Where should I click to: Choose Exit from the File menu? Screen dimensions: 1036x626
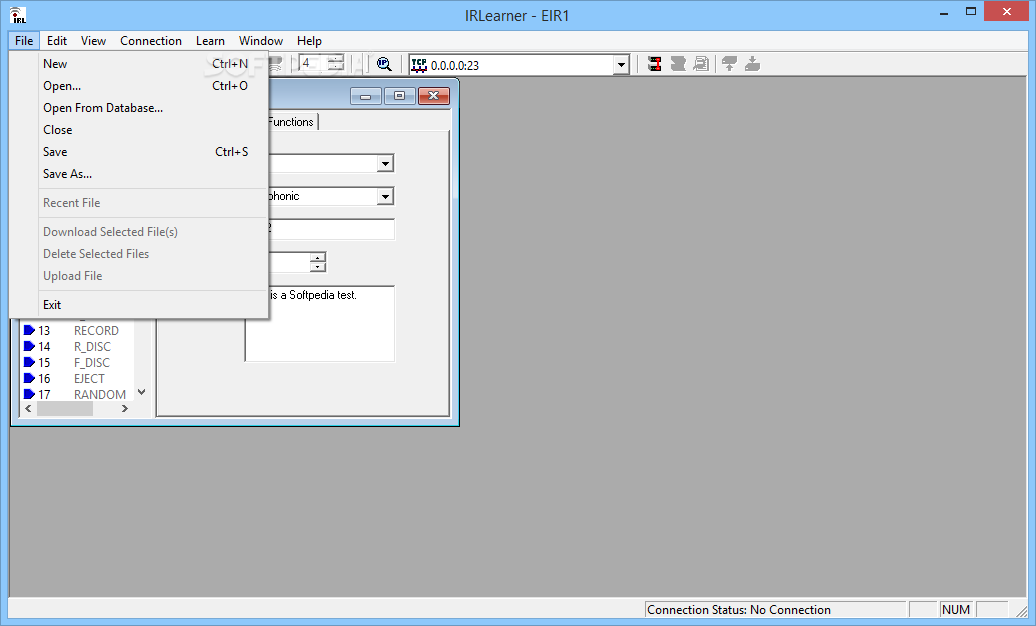(x=139, y=305)
